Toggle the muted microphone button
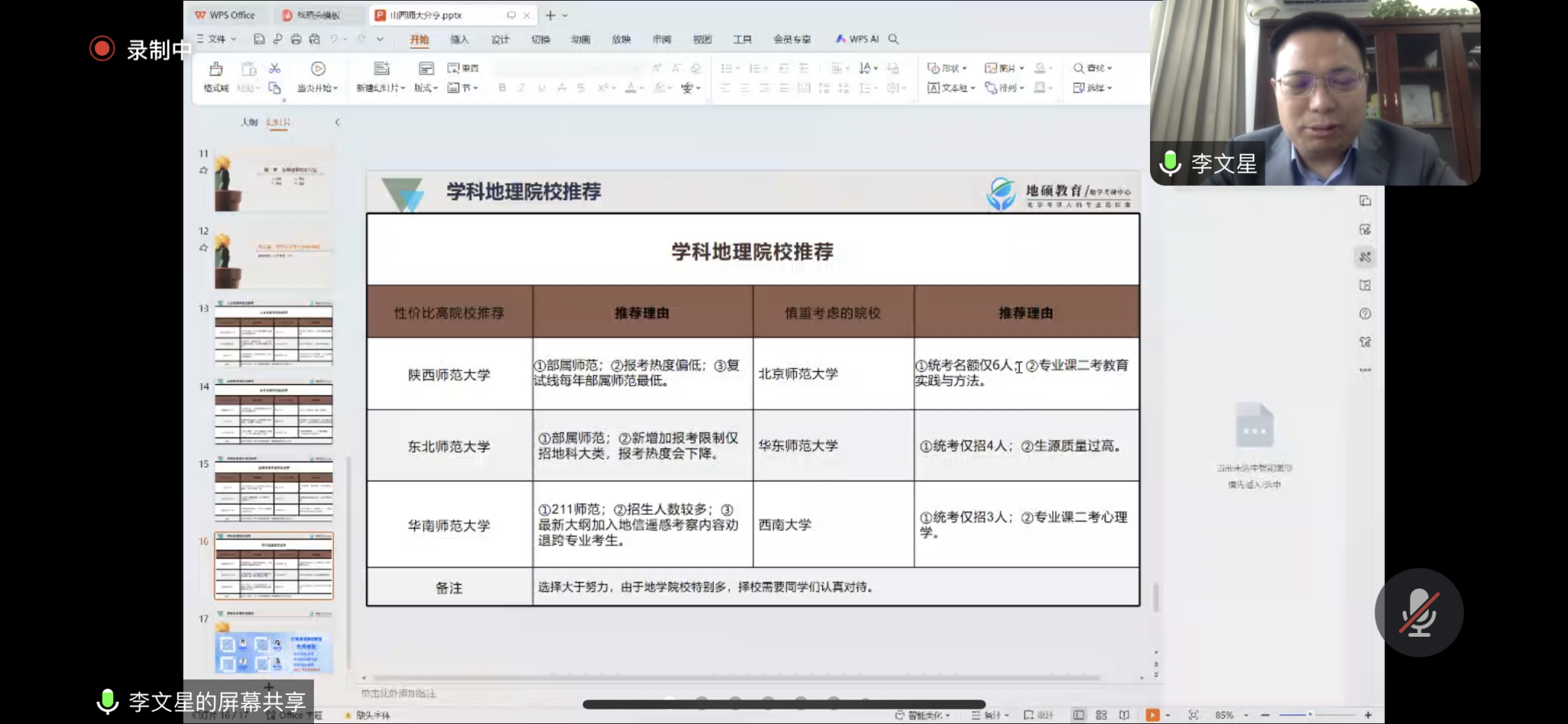 pyautogui.click(x=1419, y=612)
